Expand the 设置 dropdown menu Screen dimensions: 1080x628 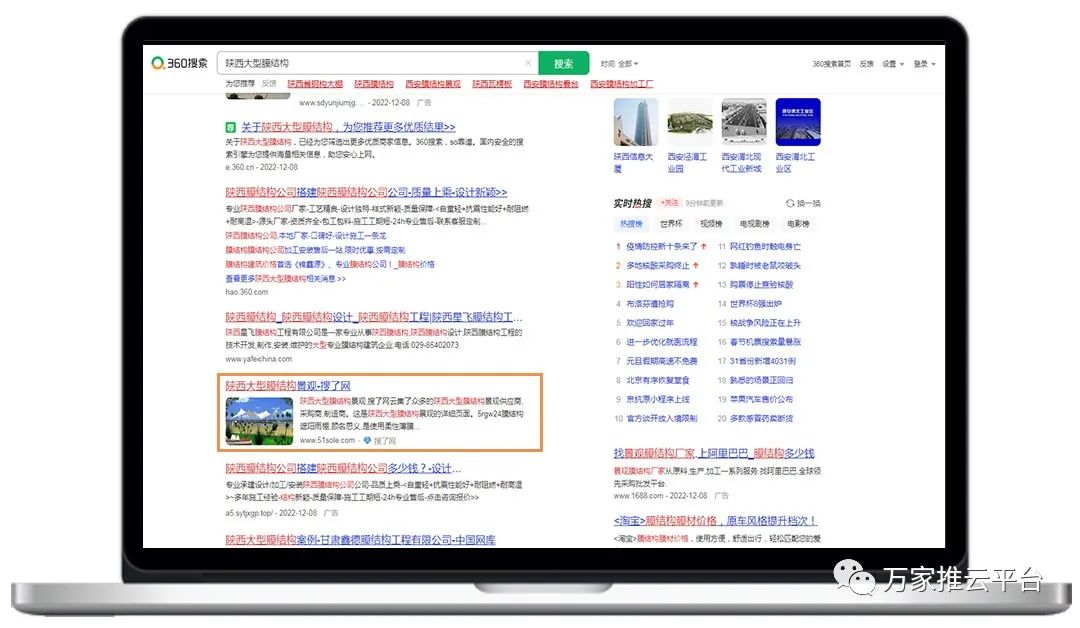coord(893,64)
